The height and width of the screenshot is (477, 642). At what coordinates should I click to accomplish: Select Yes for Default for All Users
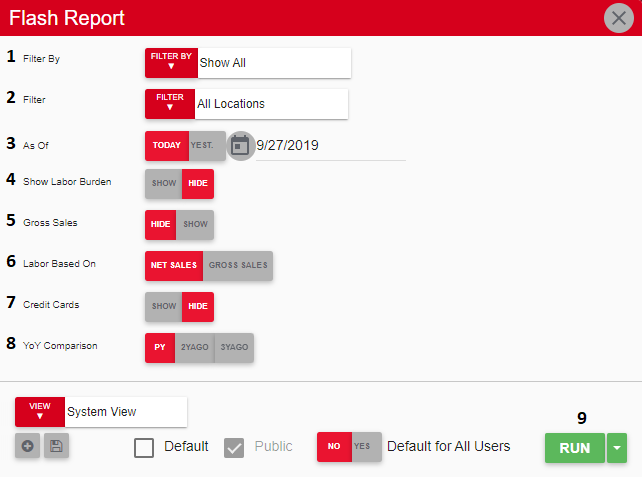366,447
